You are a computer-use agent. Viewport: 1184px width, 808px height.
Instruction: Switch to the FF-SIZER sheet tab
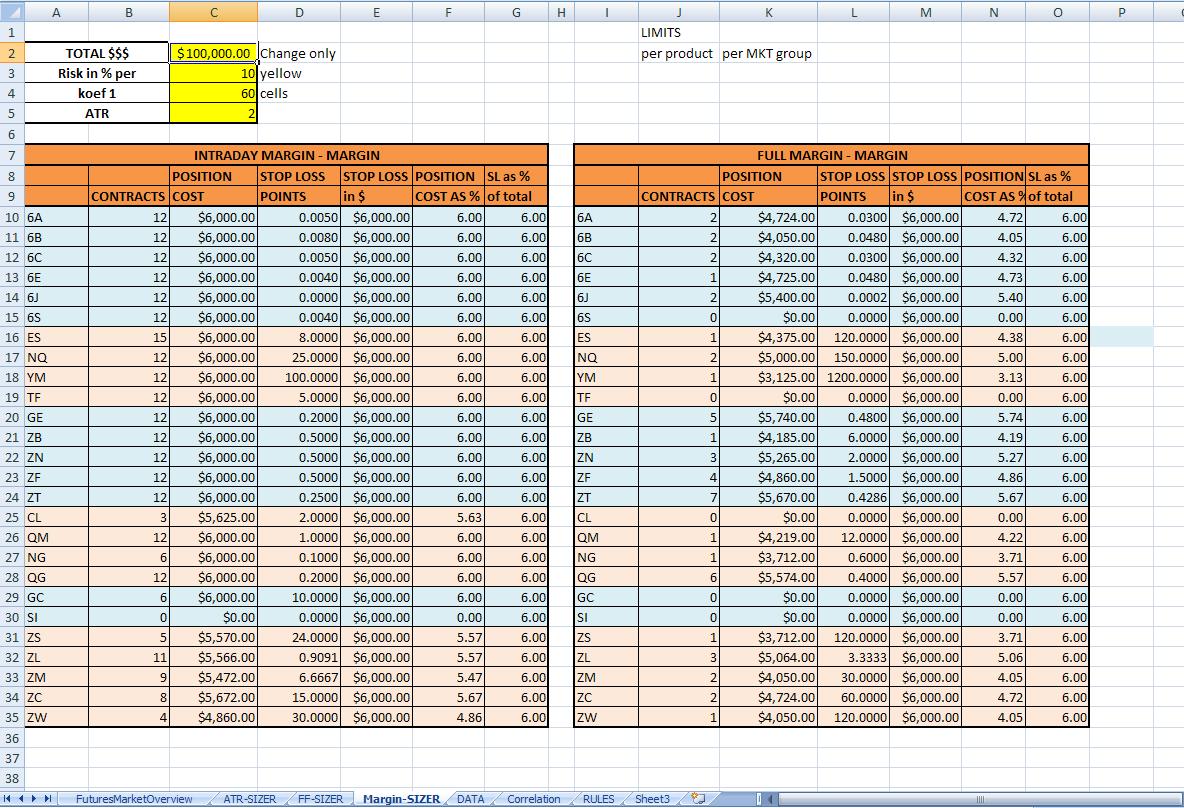tap(320, 799)
